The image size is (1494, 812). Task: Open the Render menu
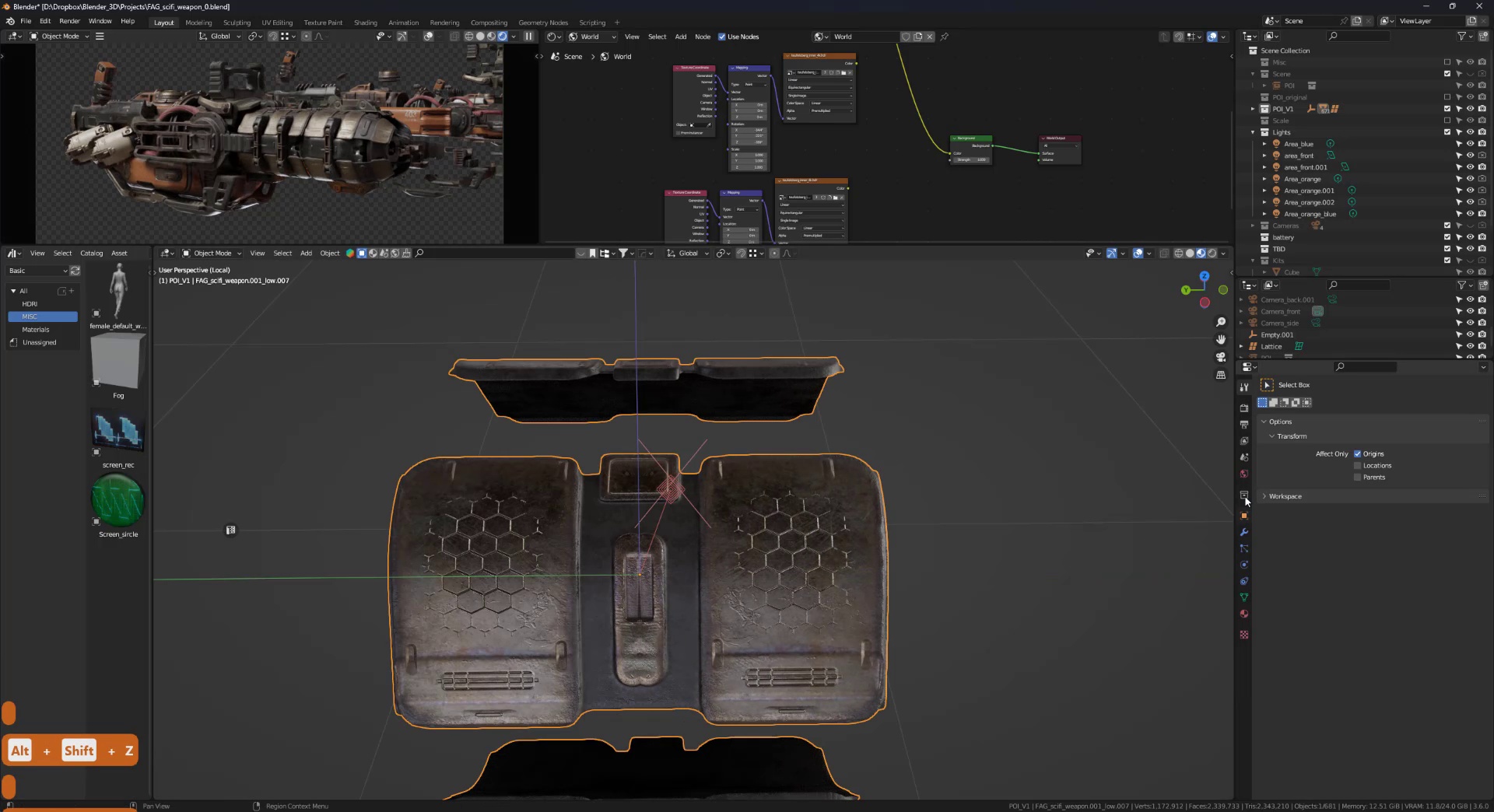(69, 22)
